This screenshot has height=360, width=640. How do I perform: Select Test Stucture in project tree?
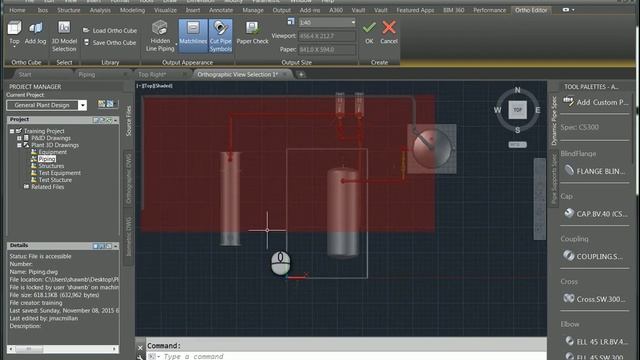point(55,180)
